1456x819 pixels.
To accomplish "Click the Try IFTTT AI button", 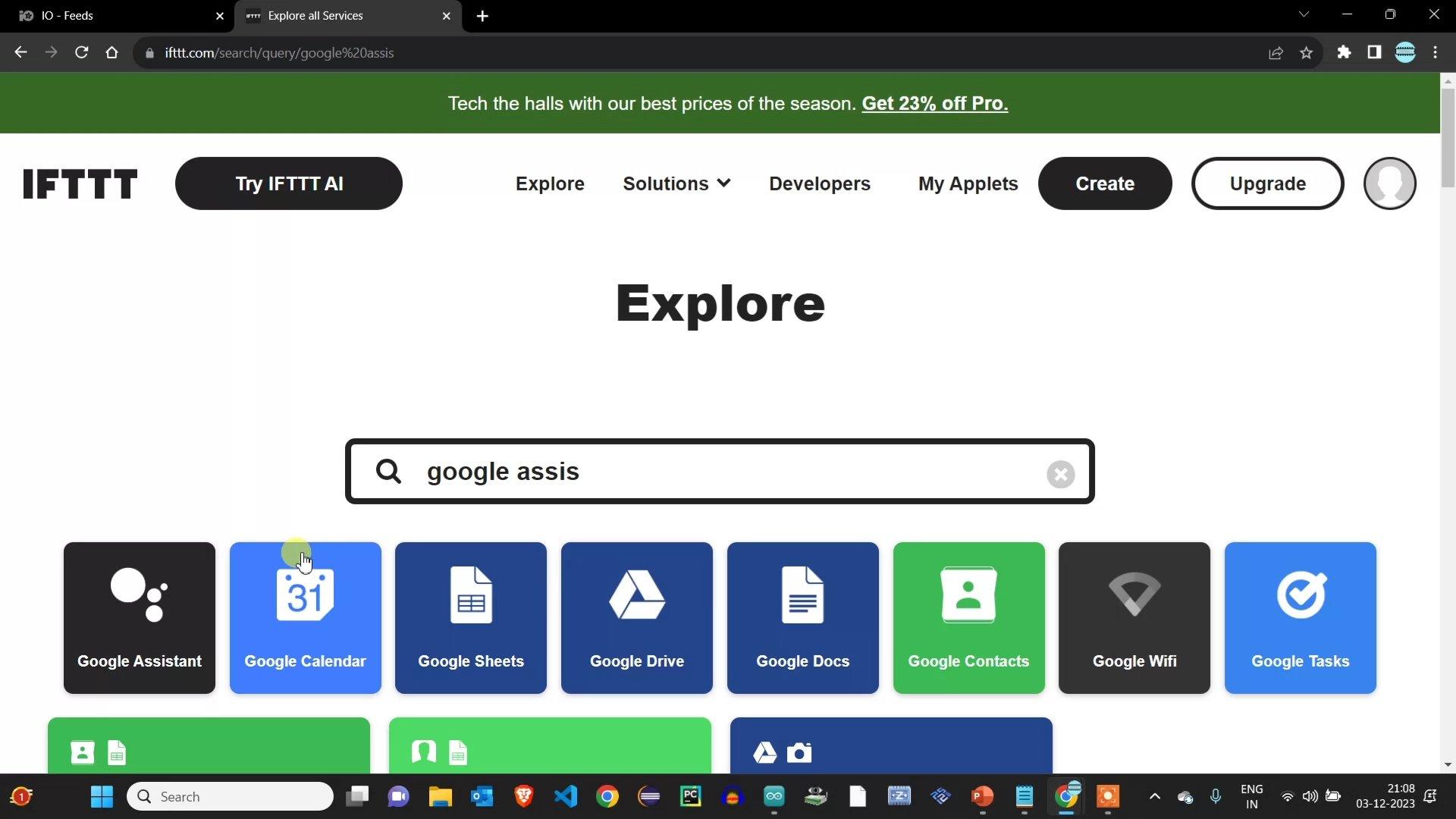I will point(289,184).
